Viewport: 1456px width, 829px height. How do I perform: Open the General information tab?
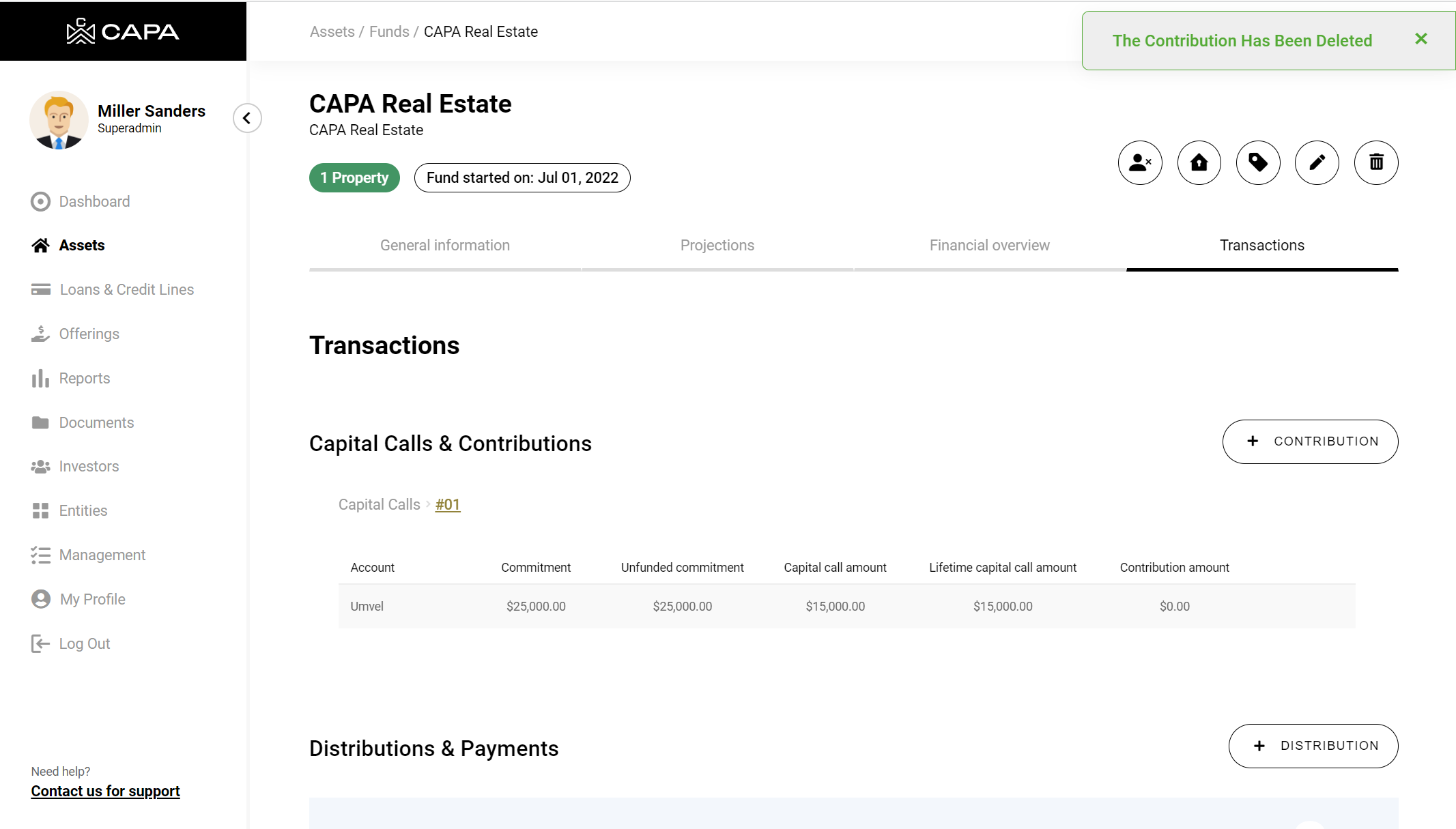[x=444, y=245]
